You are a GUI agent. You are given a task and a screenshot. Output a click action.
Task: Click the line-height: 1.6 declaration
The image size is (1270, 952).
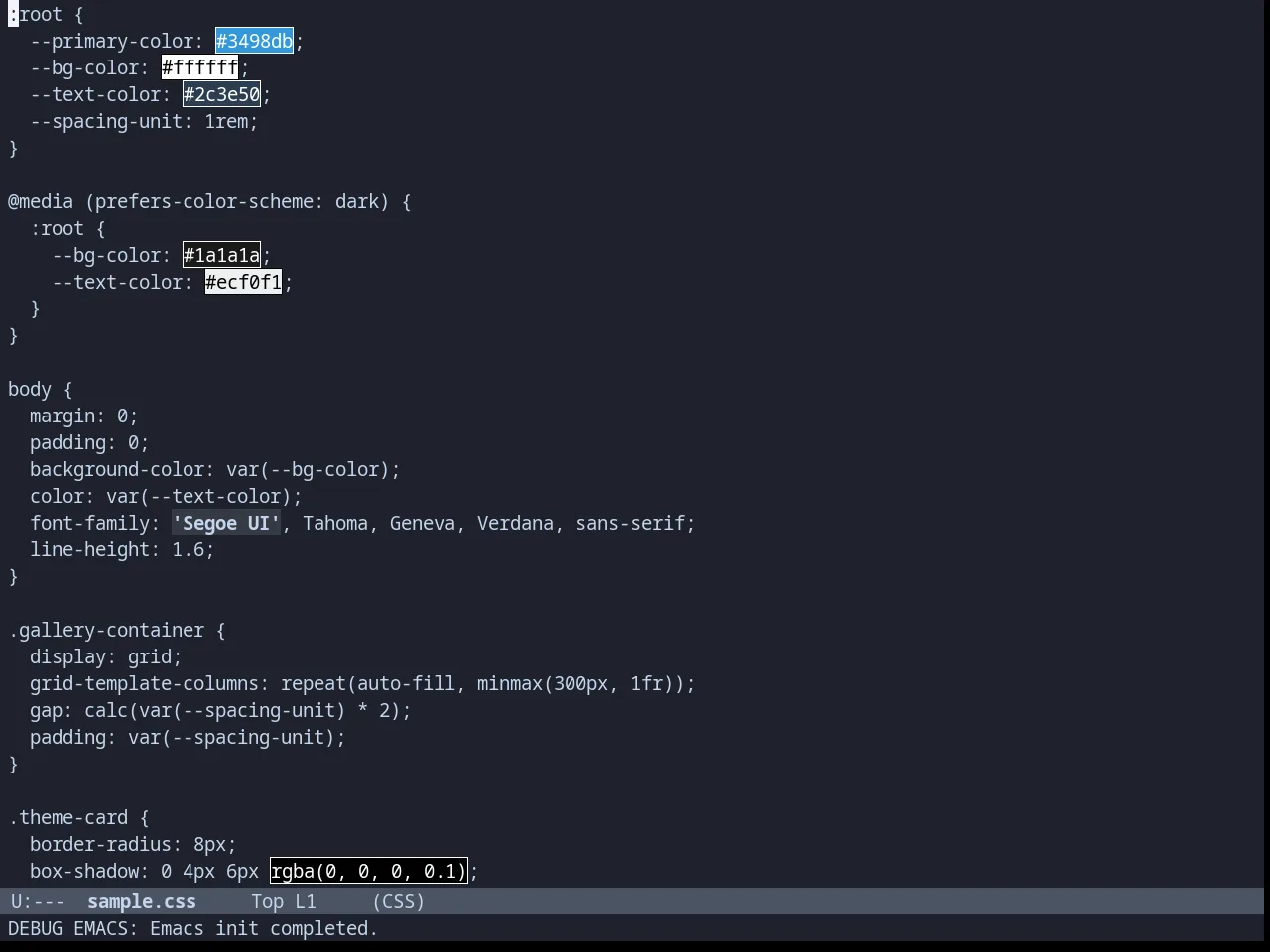[x=122, y=549]
